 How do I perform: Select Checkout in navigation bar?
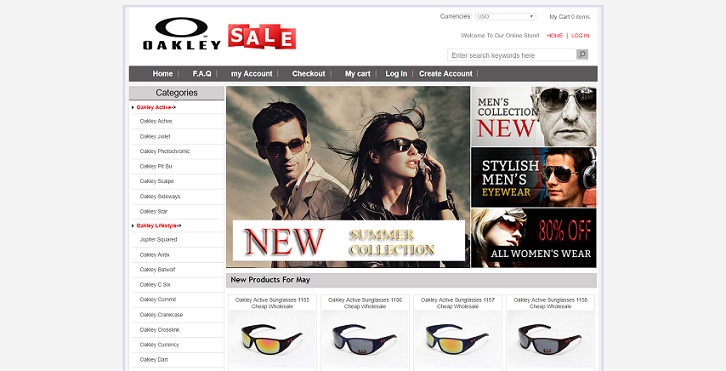[x=308, y=74]
